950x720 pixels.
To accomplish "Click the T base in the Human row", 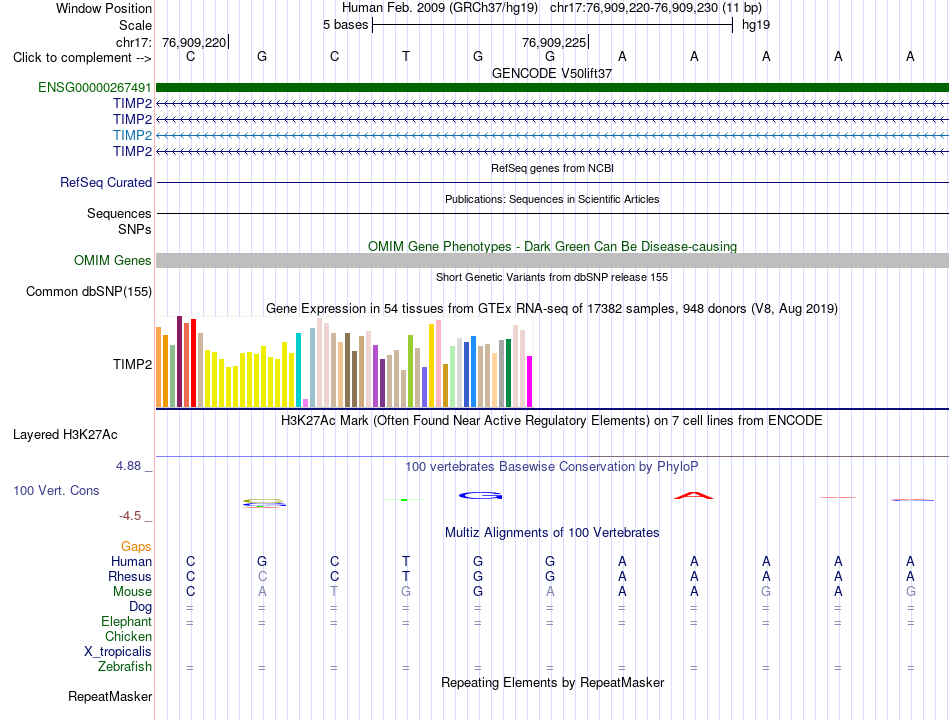I will point(406,561).
